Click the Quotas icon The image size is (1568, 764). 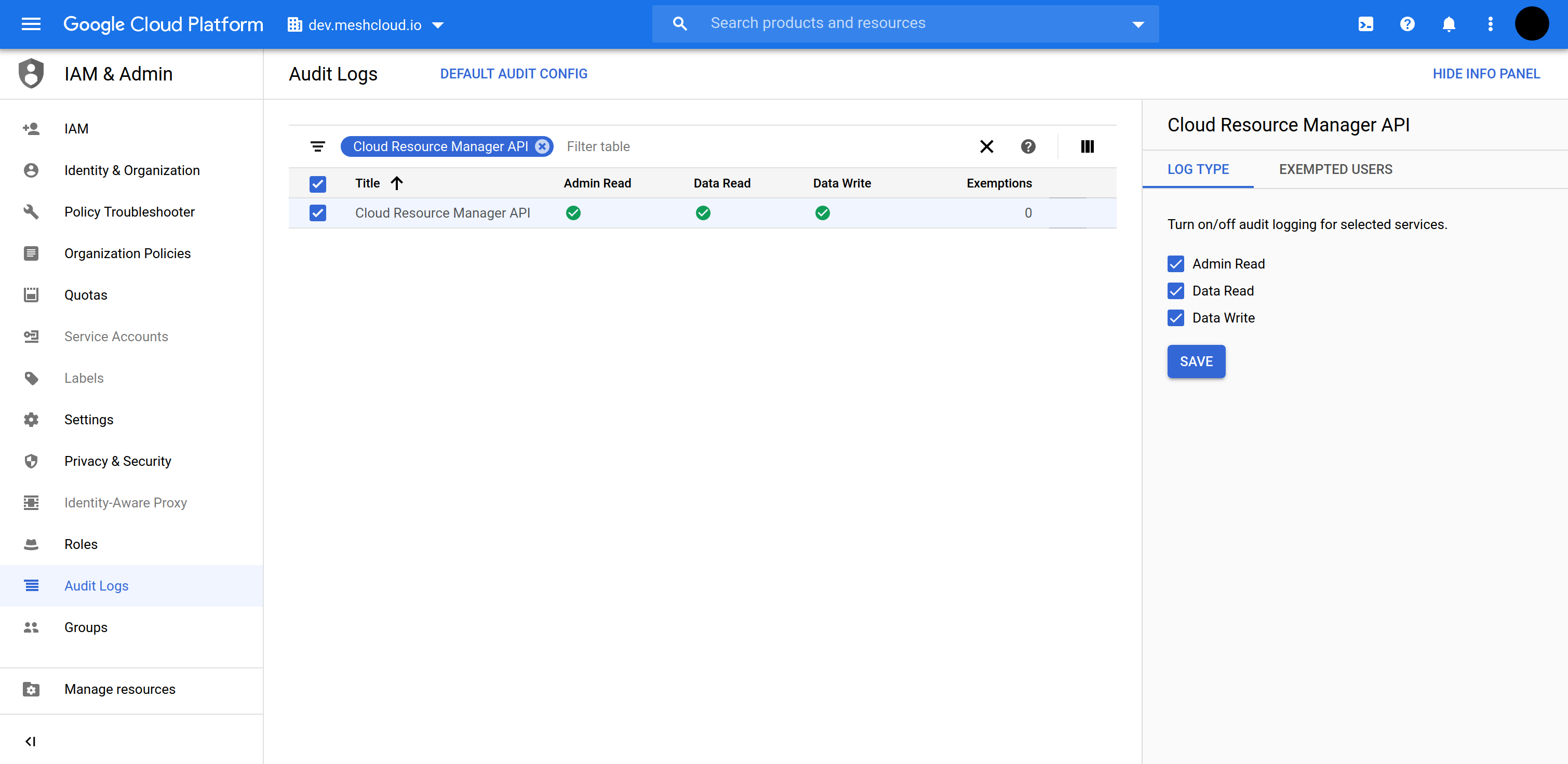(31, 295)
